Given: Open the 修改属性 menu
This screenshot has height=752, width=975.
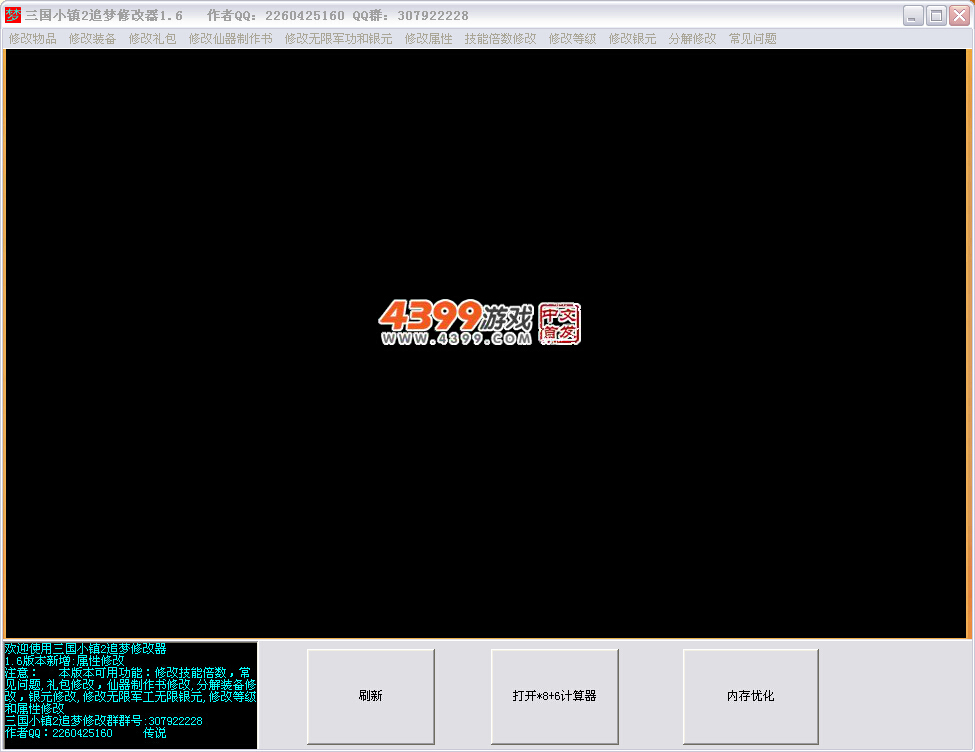Looking at the screenshot, I should [x=428, y=39].
